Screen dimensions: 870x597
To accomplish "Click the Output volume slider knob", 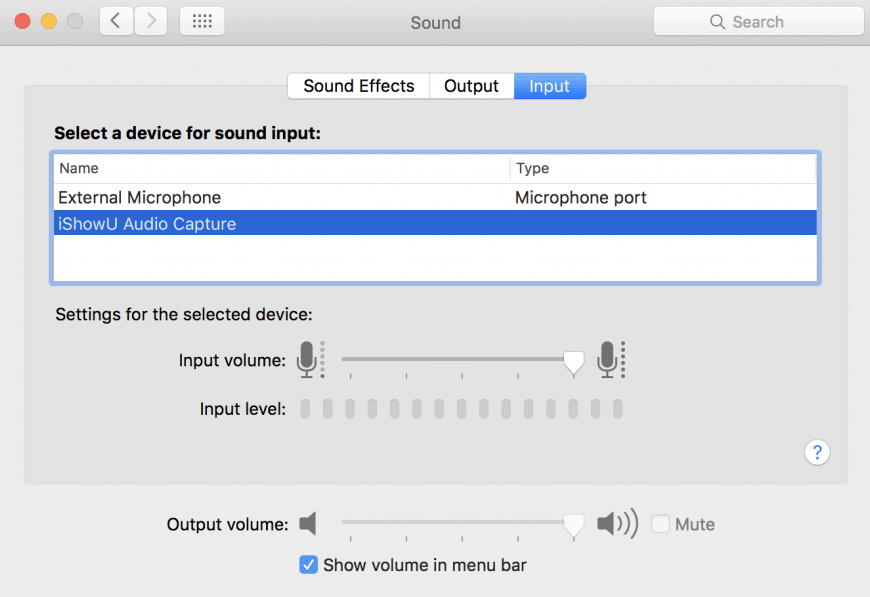I will pos(573,526).
